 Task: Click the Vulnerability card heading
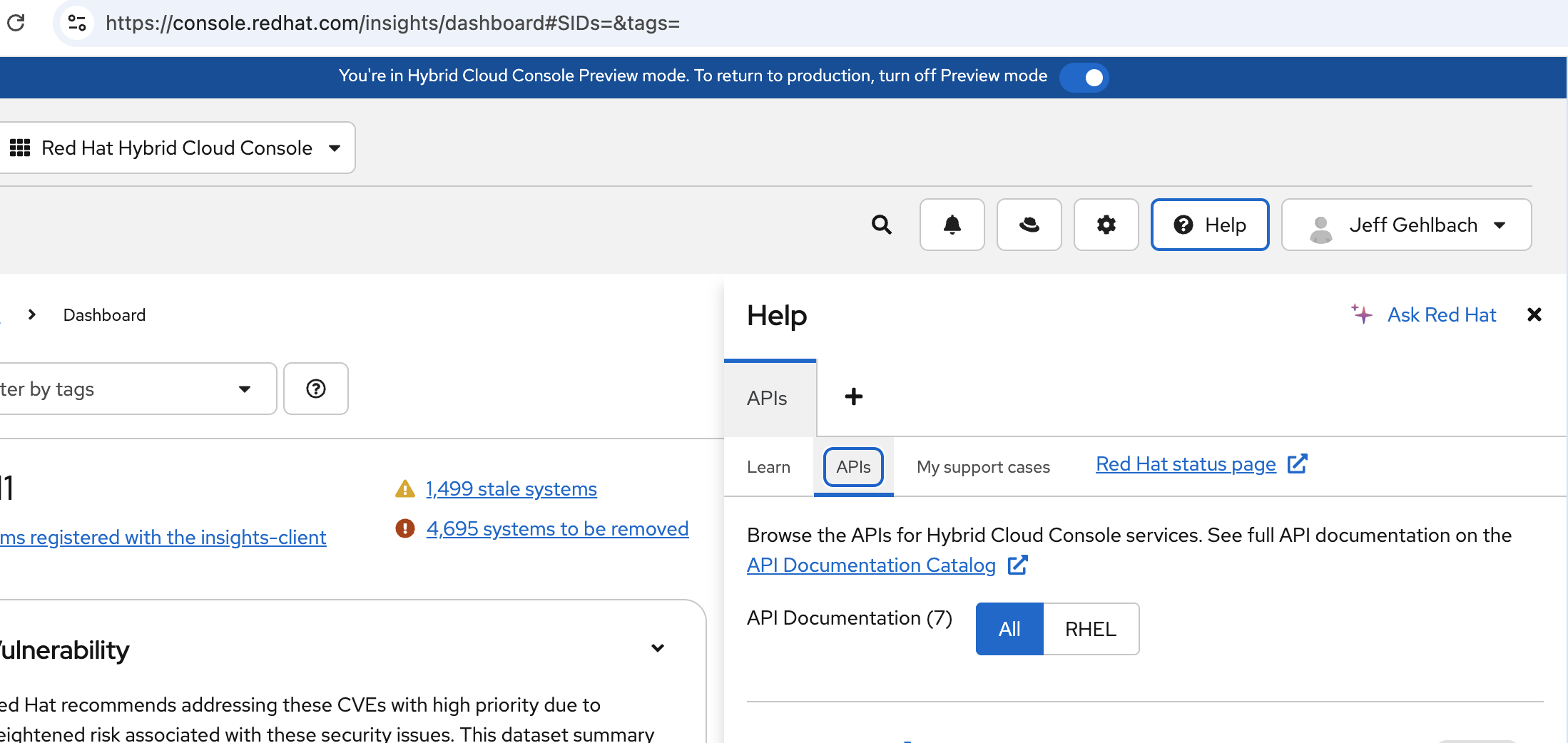click(x=64, y=650)
